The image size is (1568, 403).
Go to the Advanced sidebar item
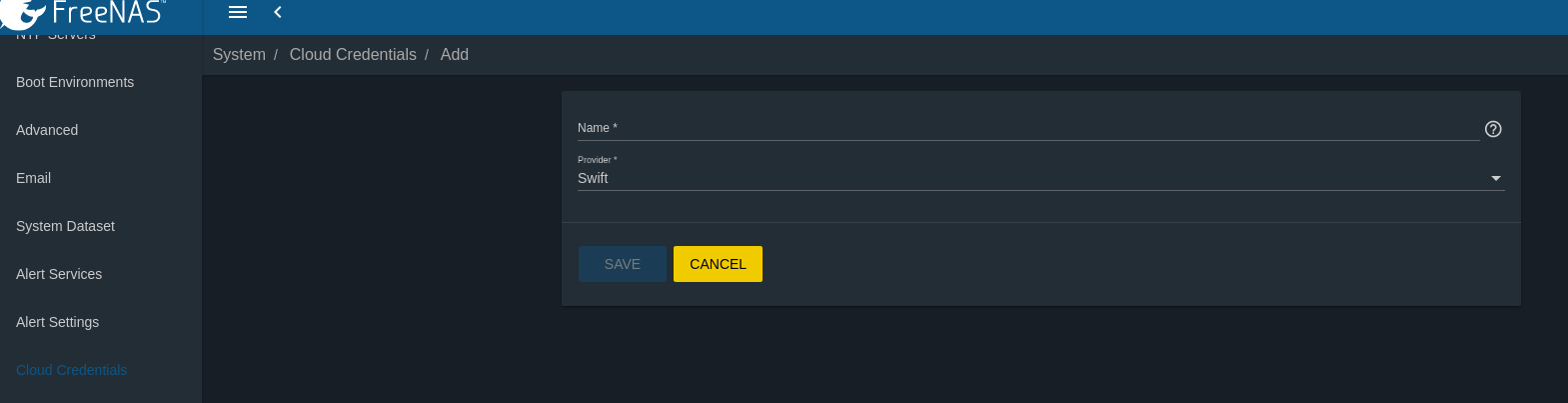click(47, 130)
